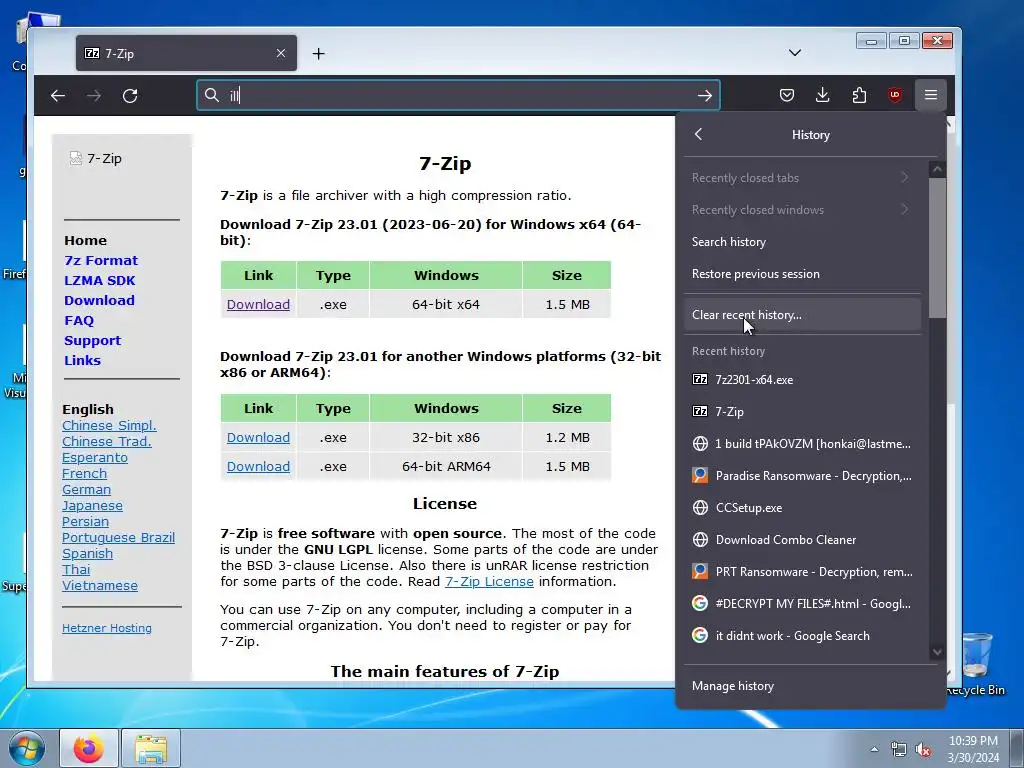Reload the current page
The width and height of the screenshot is (1024, 768).
pos(130,96)
